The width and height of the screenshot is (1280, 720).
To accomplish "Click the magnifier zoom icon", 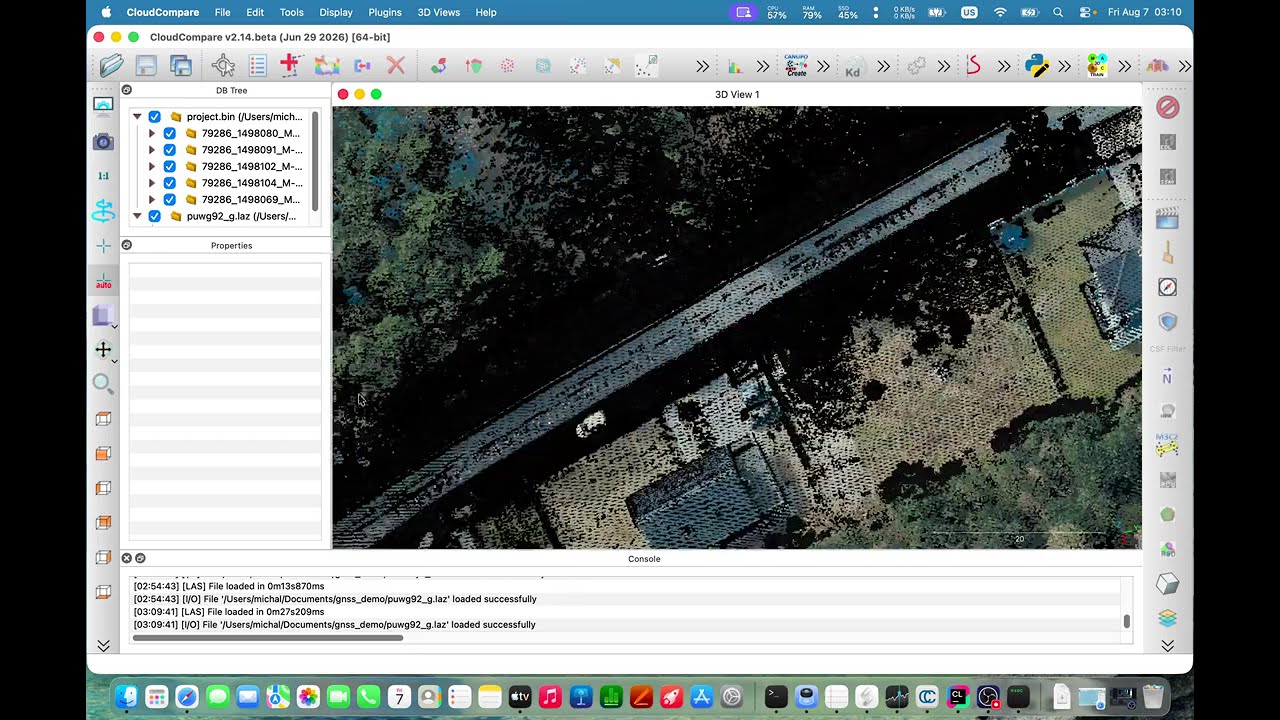I will click(x=103, y=384).
